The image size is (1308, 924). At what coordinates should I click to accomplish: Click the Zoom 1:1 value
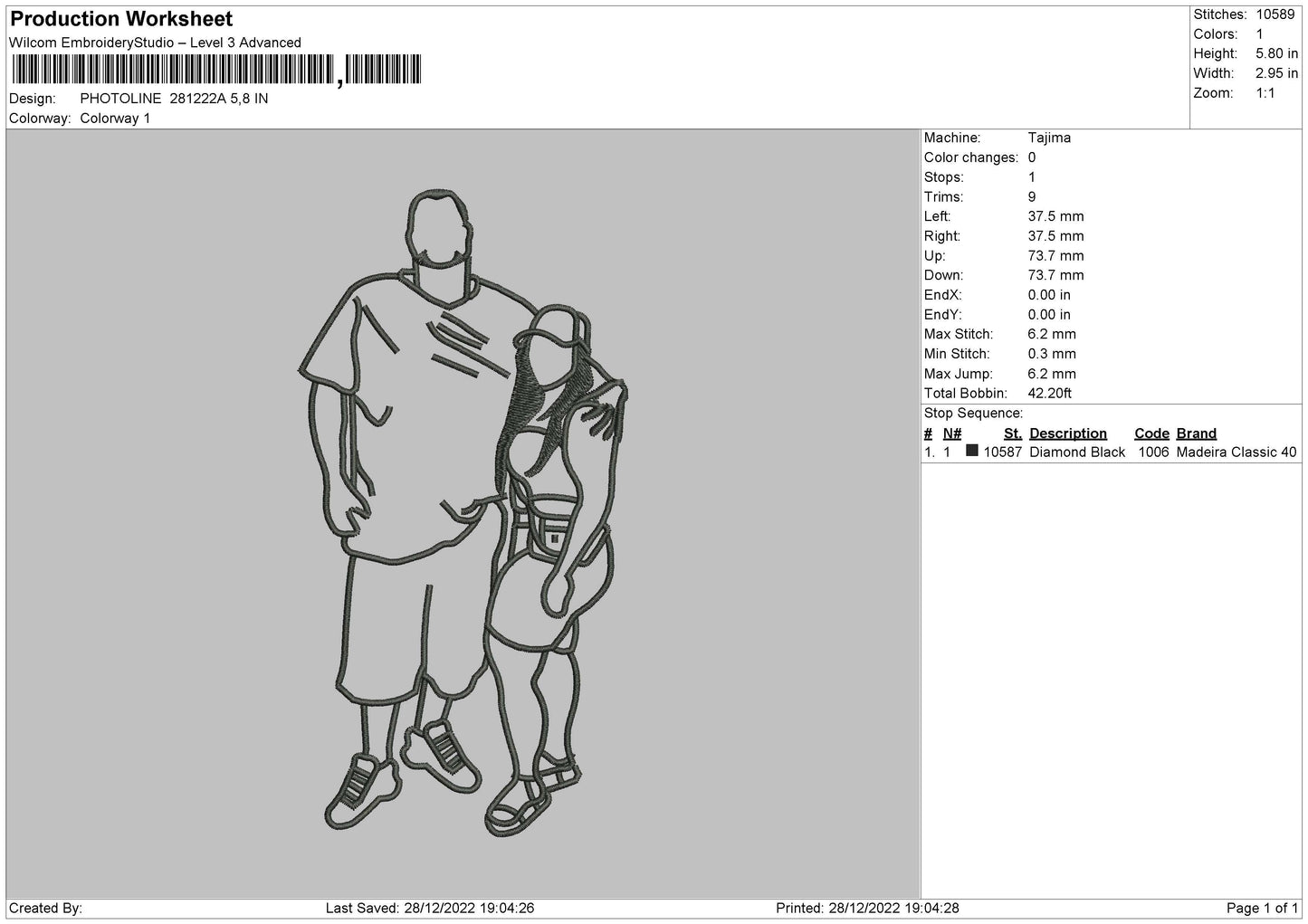1265,93
